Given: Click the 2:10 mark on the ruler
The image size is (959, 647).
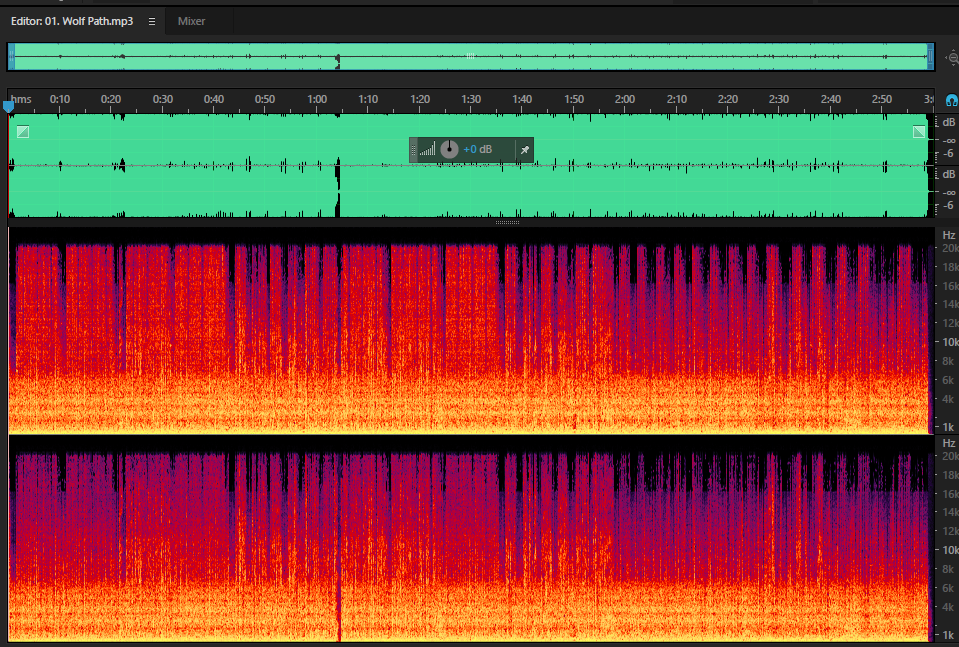Looking at the screenshot, I should 676,99.
